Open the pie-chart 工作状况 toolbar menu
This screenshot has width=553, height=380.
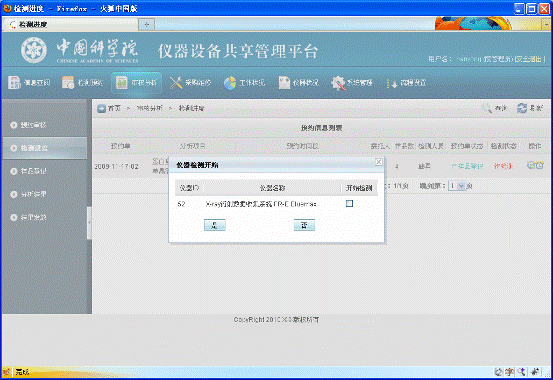click(244, 83)
